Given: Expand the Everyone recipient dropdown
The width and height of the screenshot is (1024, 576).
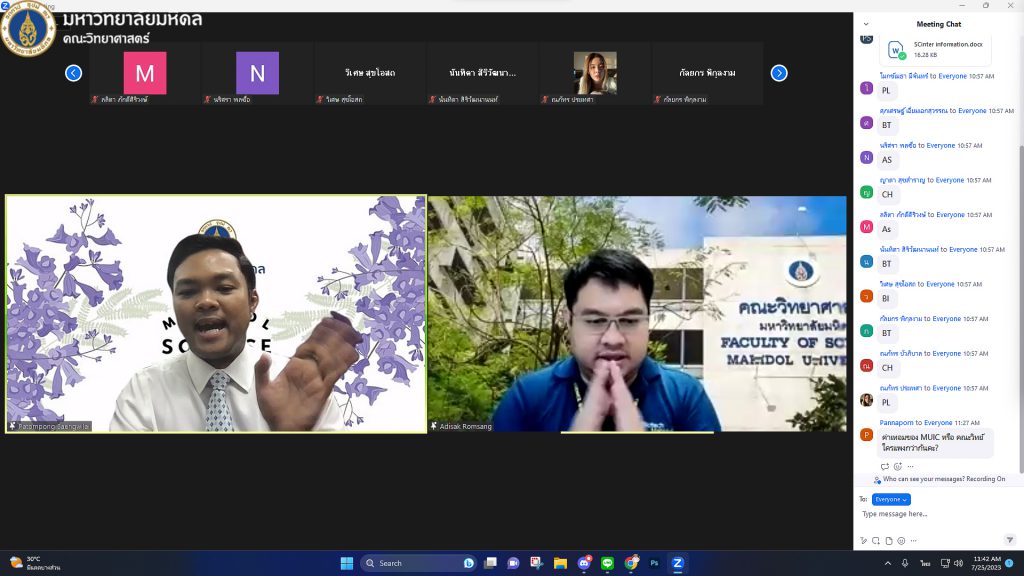Looking at the screenshot, I should [891, 499].
